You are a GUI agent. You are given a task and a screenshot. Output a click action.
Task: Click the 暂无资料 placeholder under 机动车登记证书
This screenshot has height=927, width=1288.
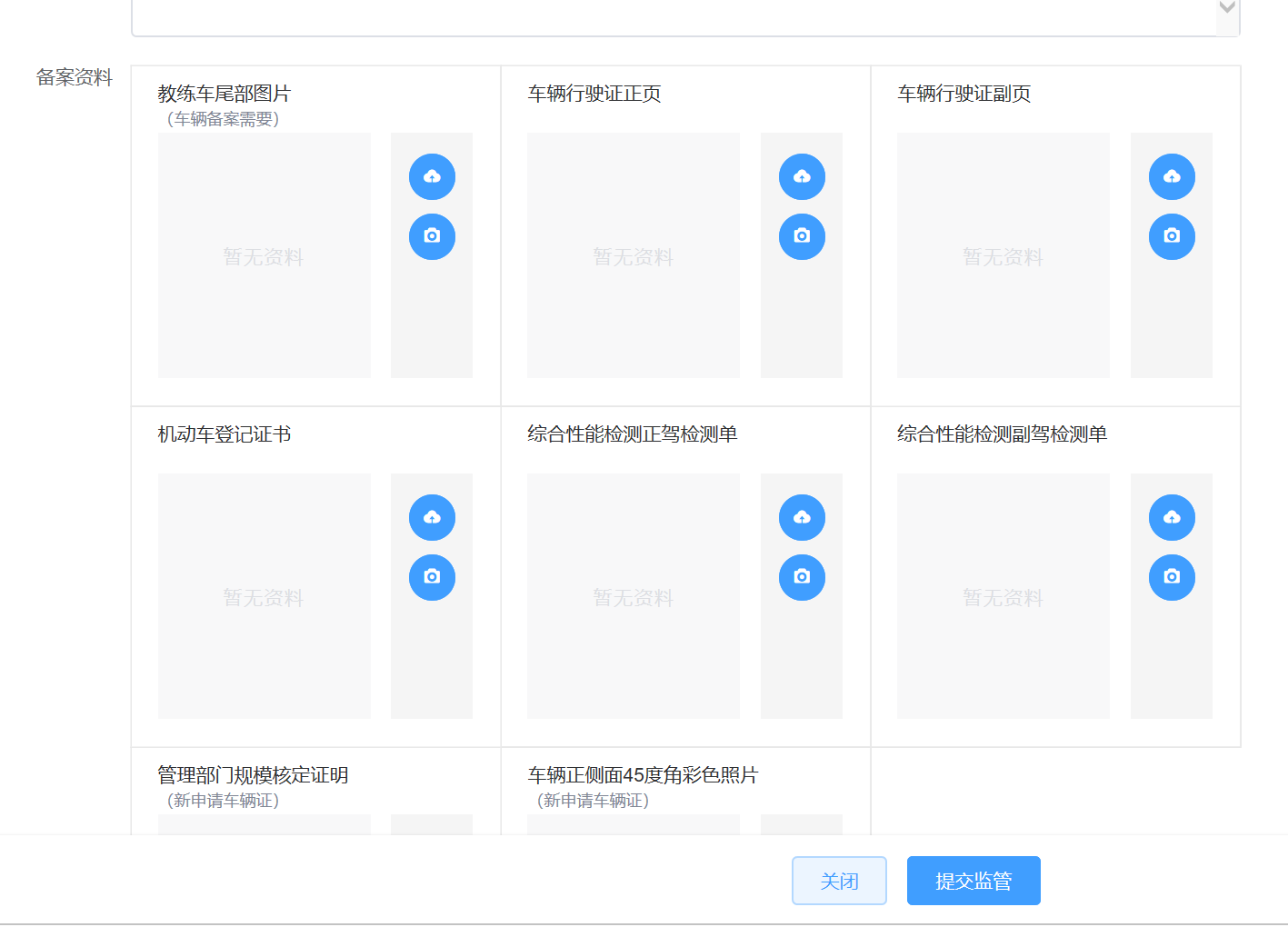point(264,596)
